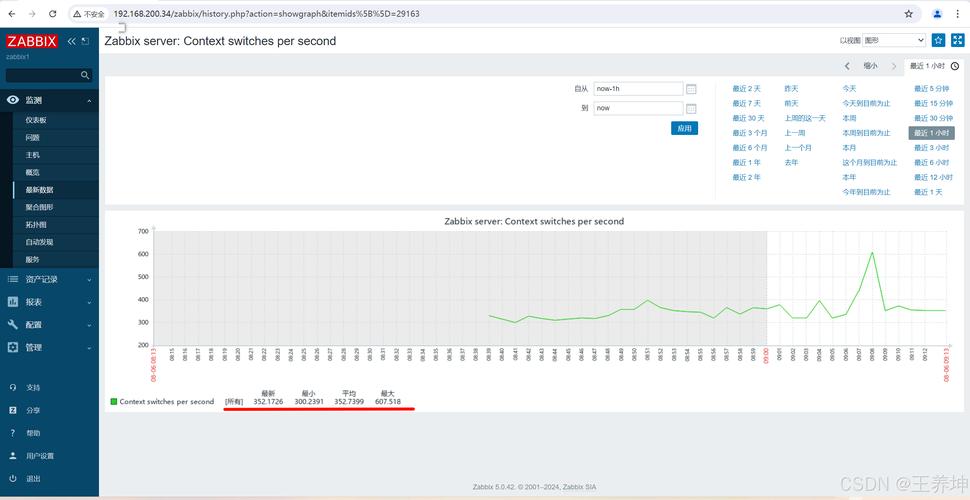
Task: Expand the 管理 administration section
Action: [x=49, y=348]
